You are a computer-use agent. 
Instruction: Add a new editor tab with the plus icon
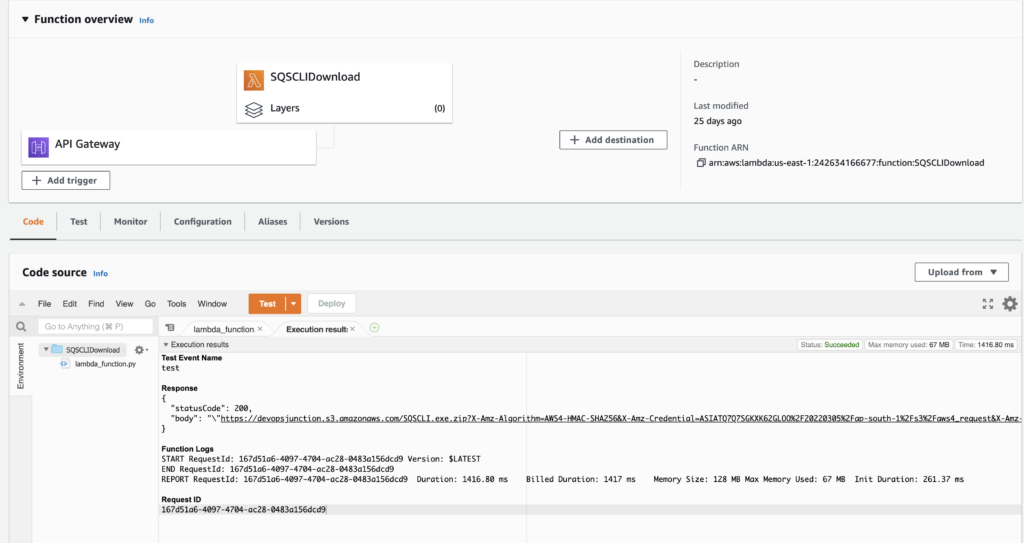click(x=375, y=327)
